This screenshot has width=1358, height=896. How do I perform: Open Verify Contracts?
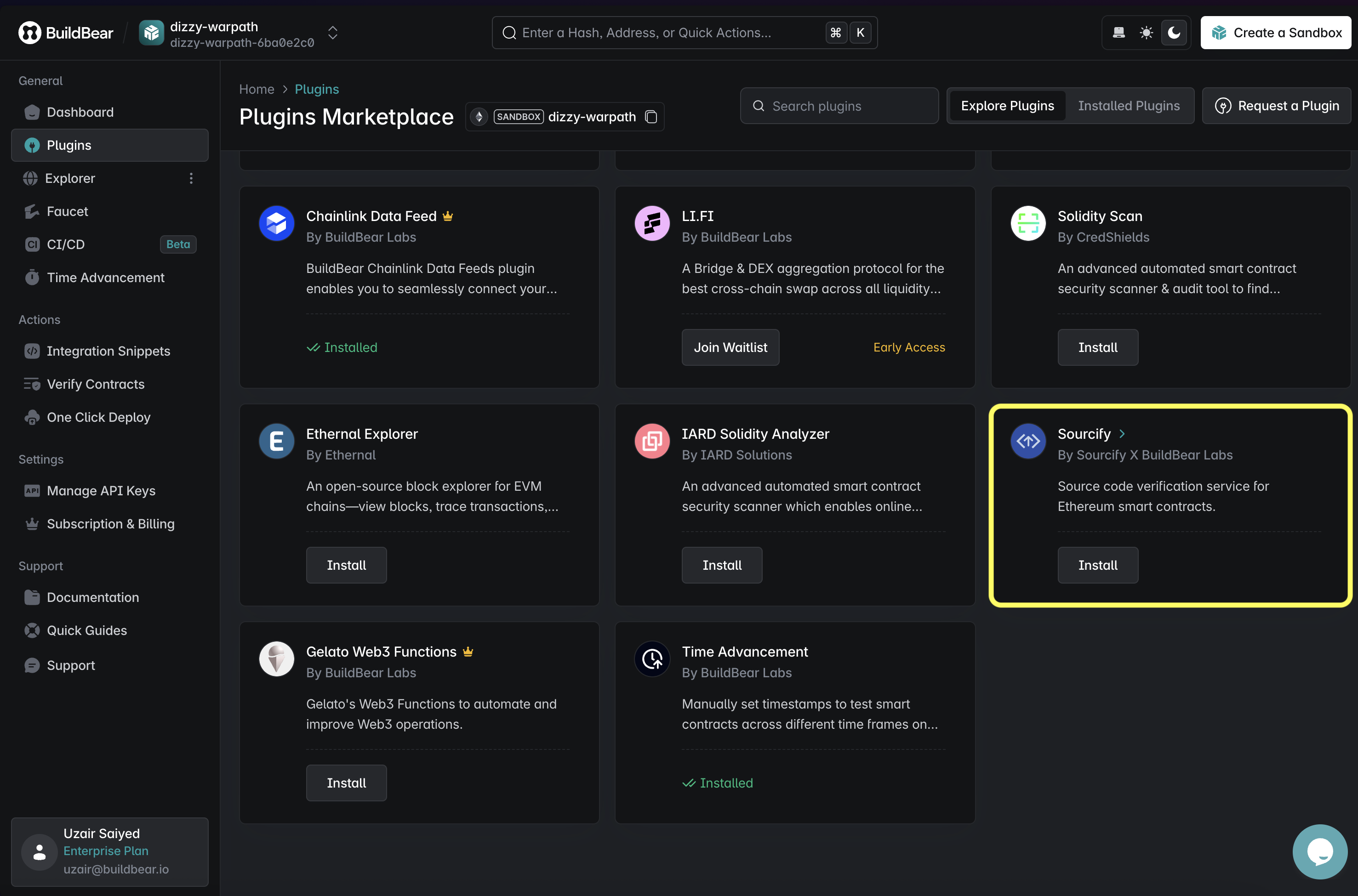110,384
